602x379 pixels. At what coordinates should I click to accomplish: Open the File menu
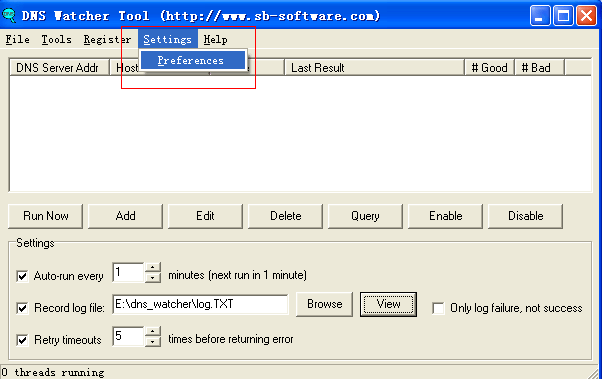18,40
